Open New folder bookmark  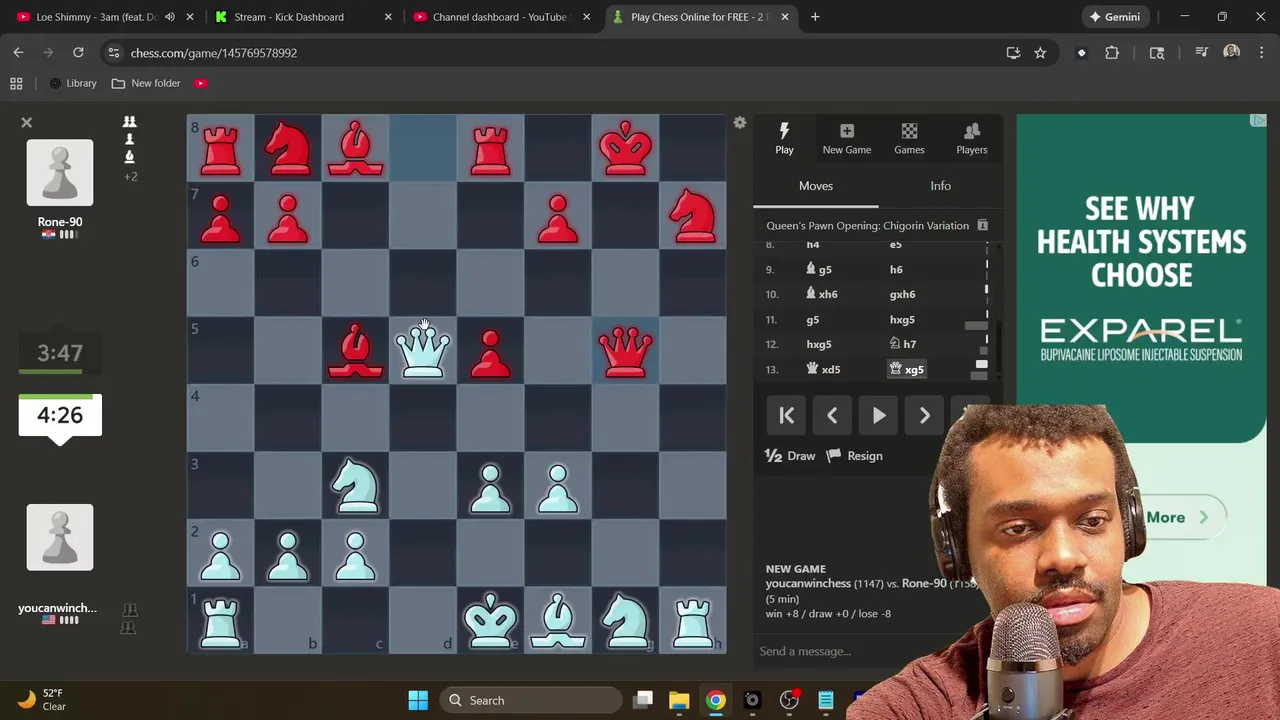146,83
